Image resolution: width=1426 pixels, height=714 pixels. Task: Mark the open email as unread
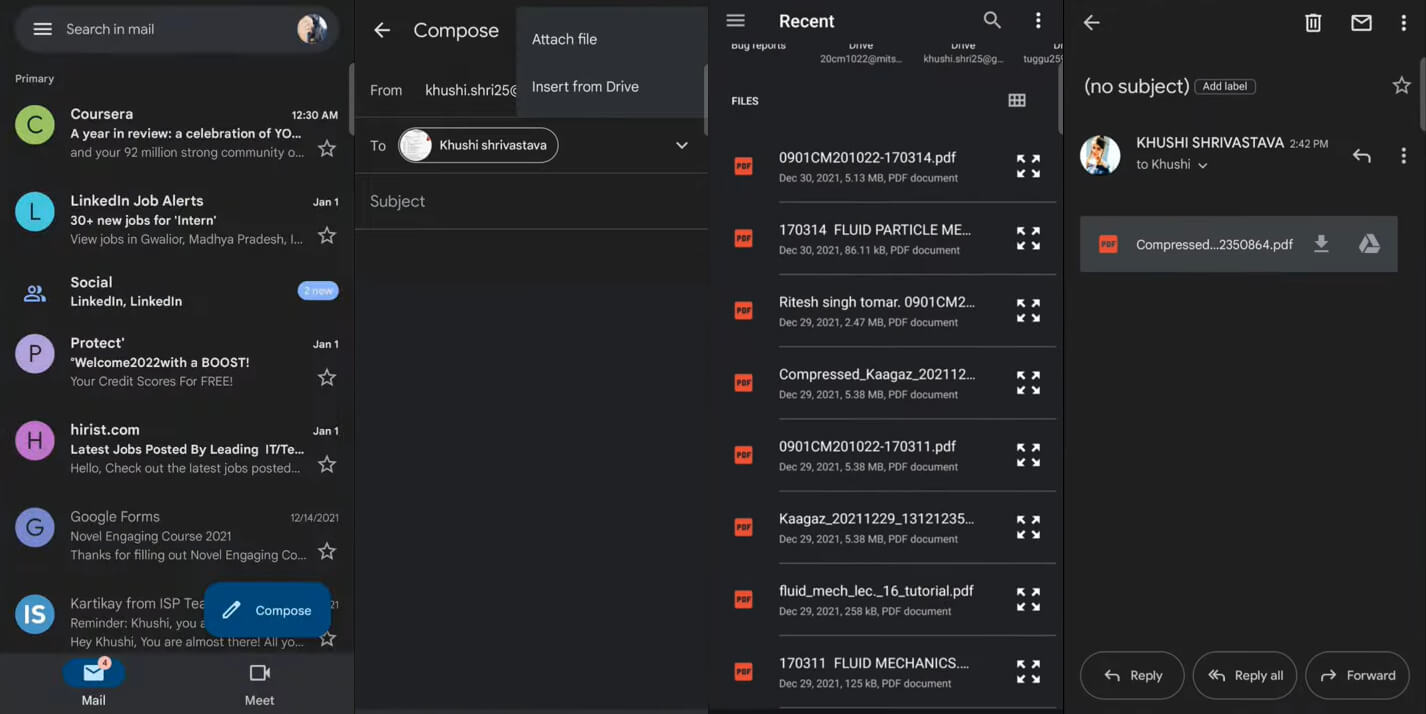(x=1361, y=22)
